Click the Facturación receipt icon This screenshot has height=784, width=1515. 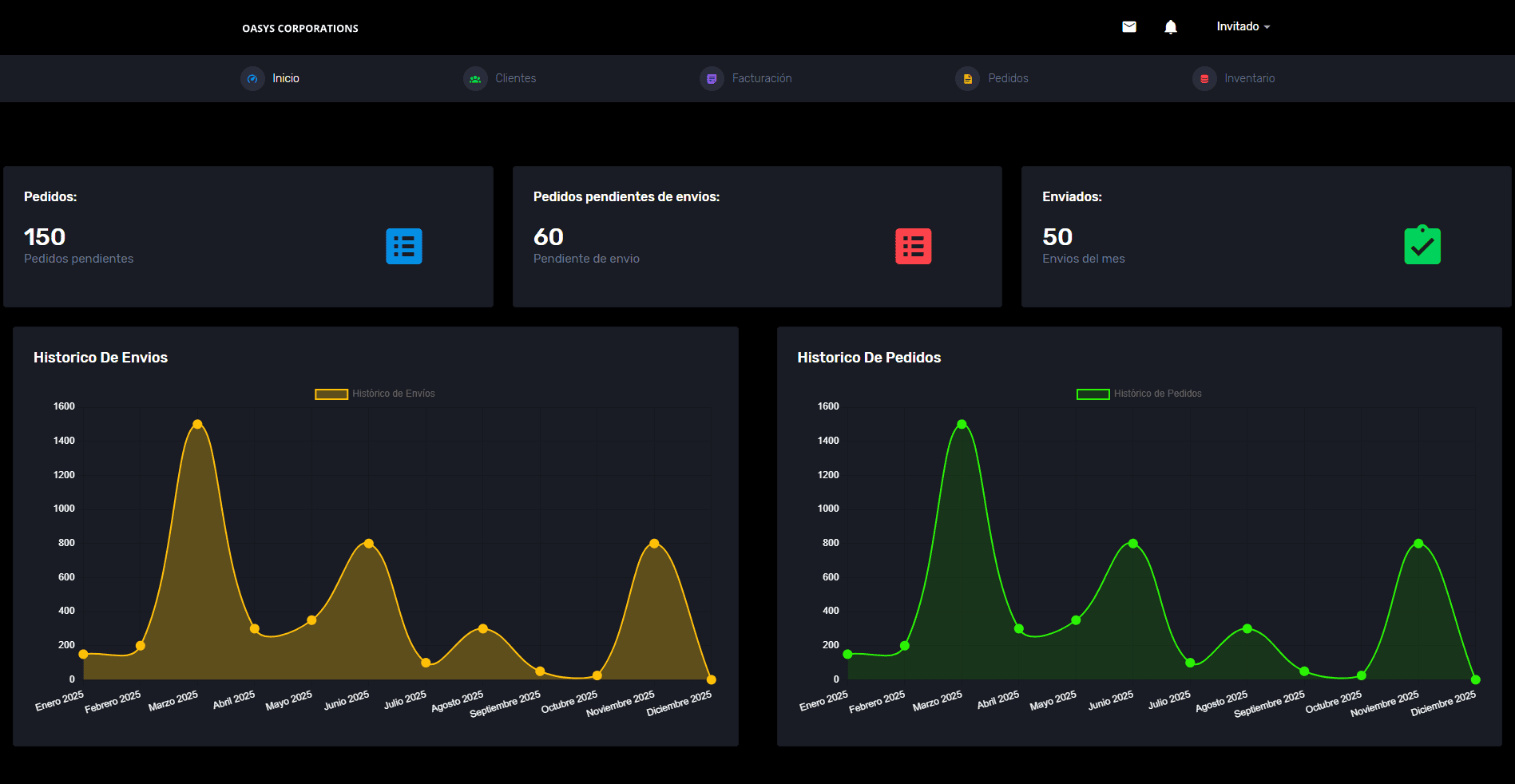click(712, 78)
